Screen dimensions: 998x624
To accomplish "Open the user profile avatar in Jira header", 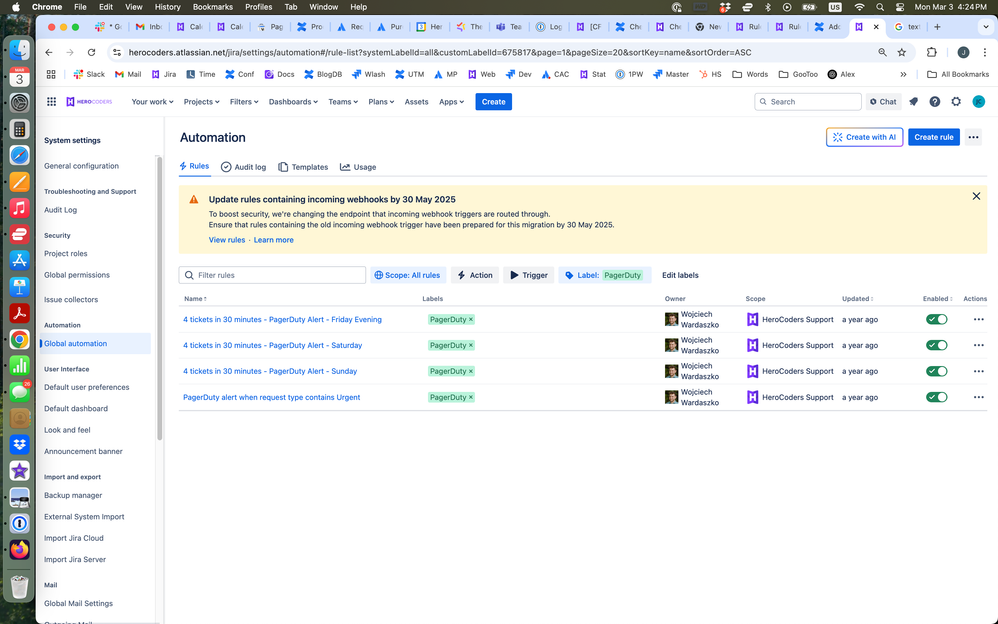I will coord(979,102).
